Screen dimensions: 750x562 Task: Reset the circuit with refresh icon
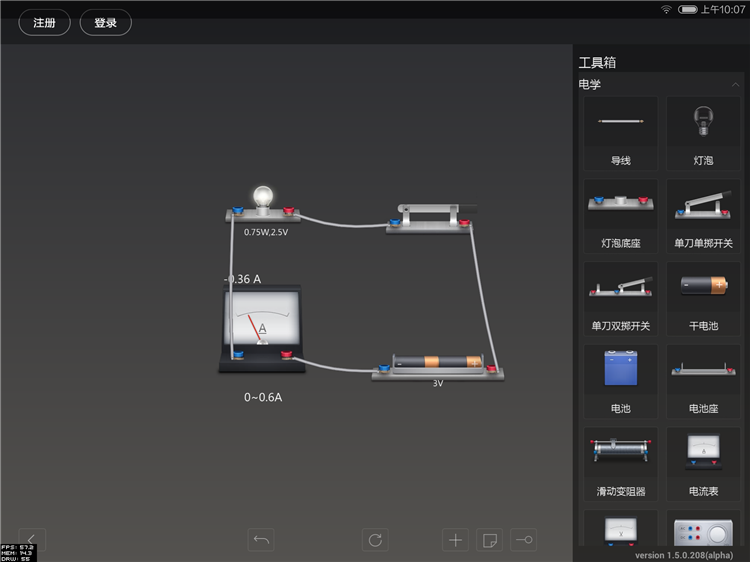coord(375,540)
